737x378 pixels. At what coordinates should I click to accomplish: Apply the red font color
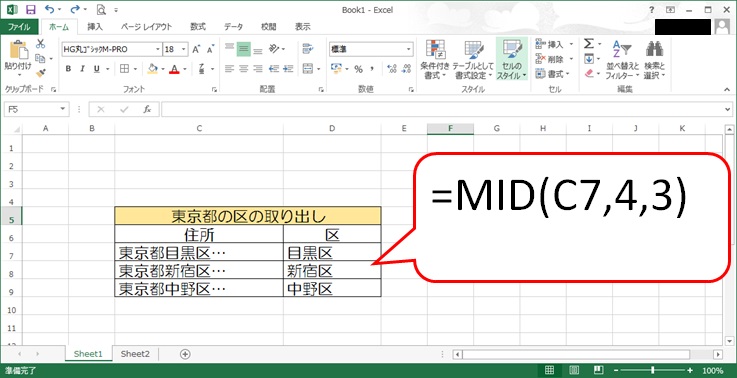[x=174, y=69]
